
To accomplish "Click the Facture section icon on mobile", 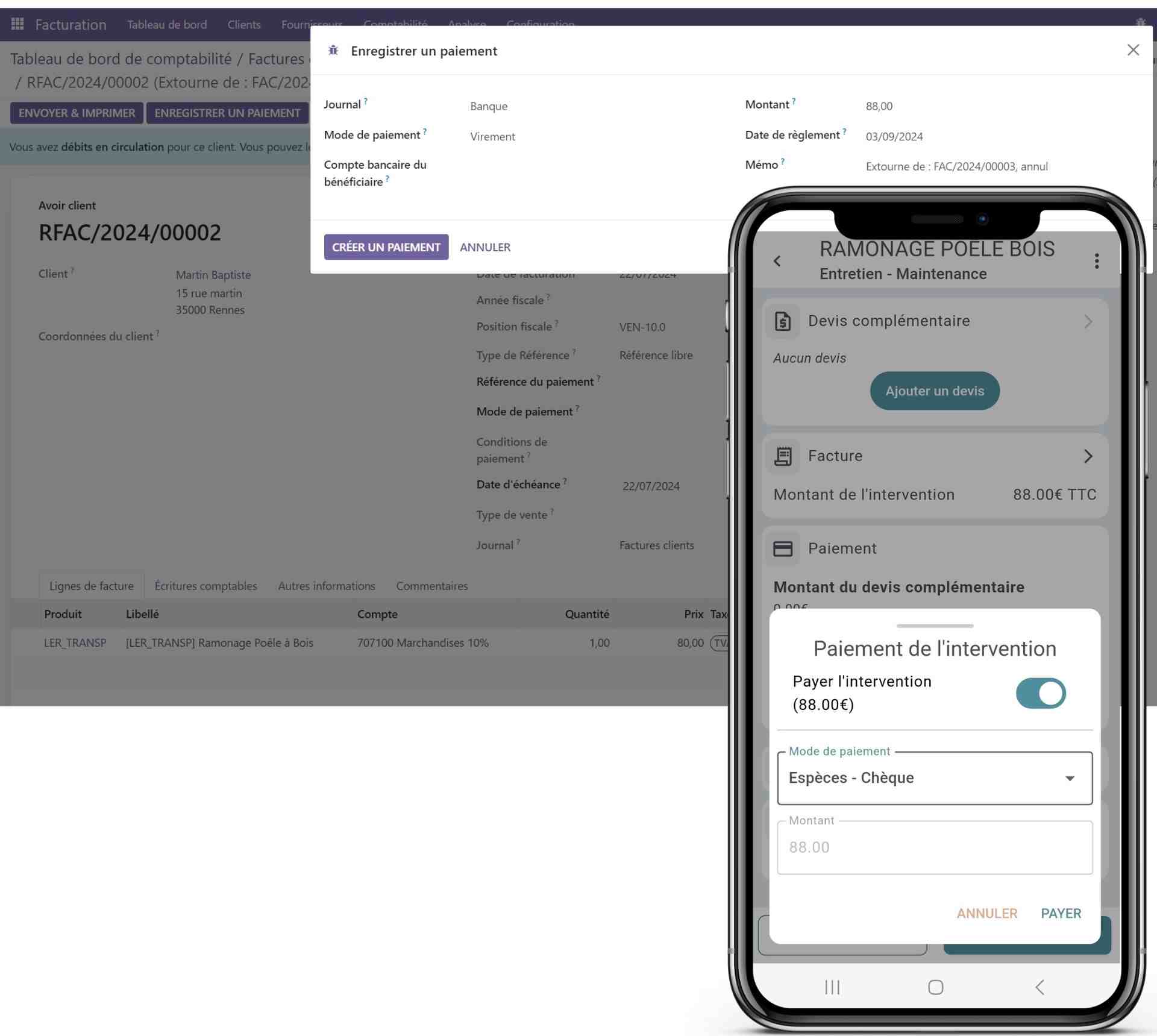I will click(785, 455).
